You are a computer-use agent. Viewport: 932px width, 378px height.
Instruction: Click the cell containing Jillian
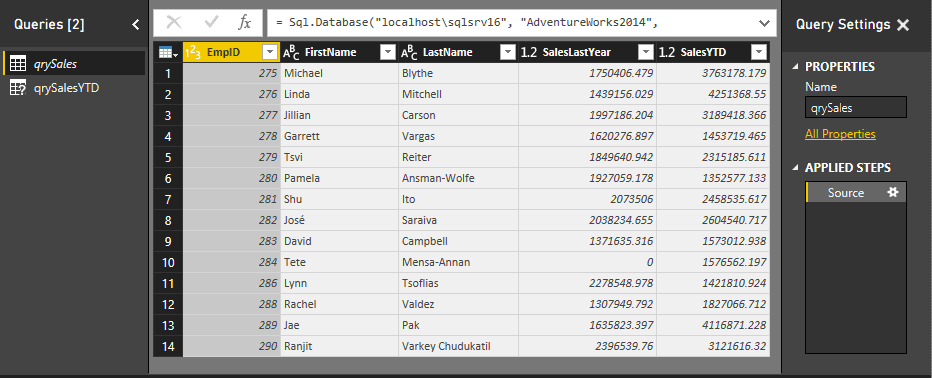339,115
